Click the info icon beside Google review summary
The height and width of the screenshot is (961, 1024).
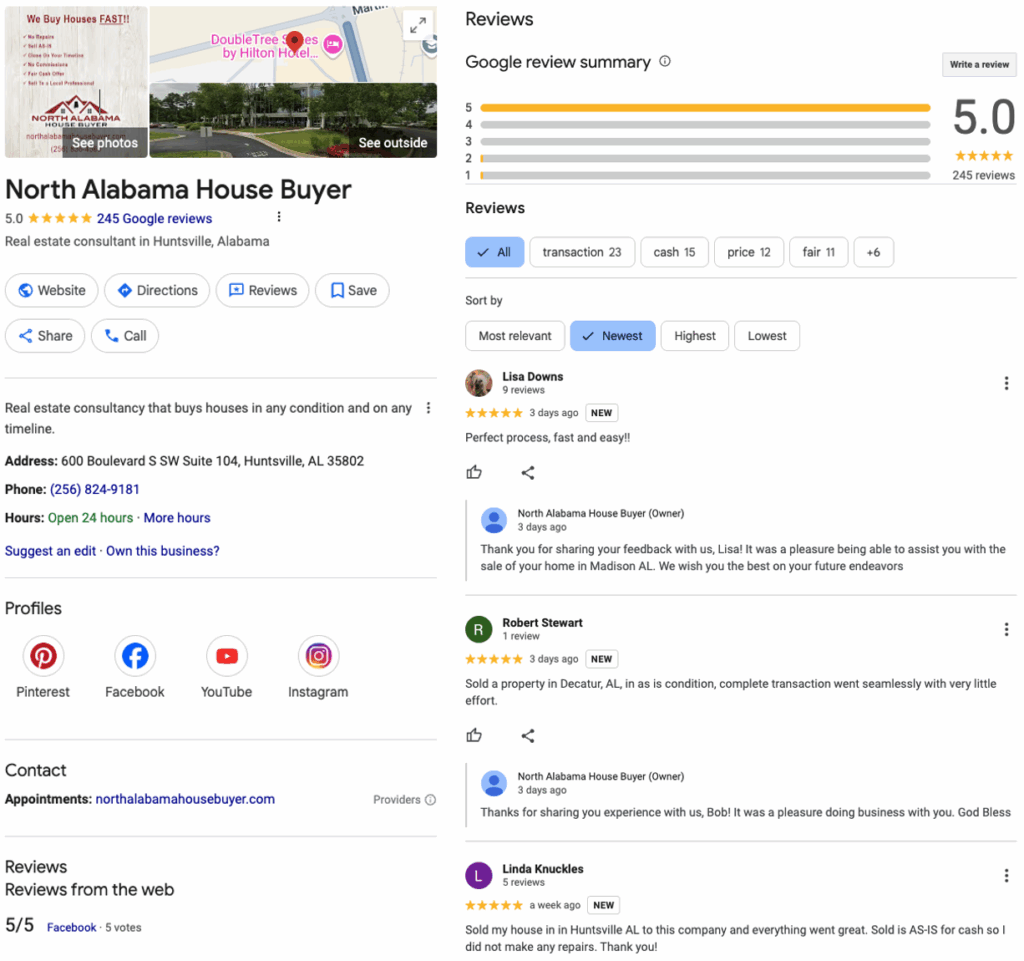click(665, 61)
